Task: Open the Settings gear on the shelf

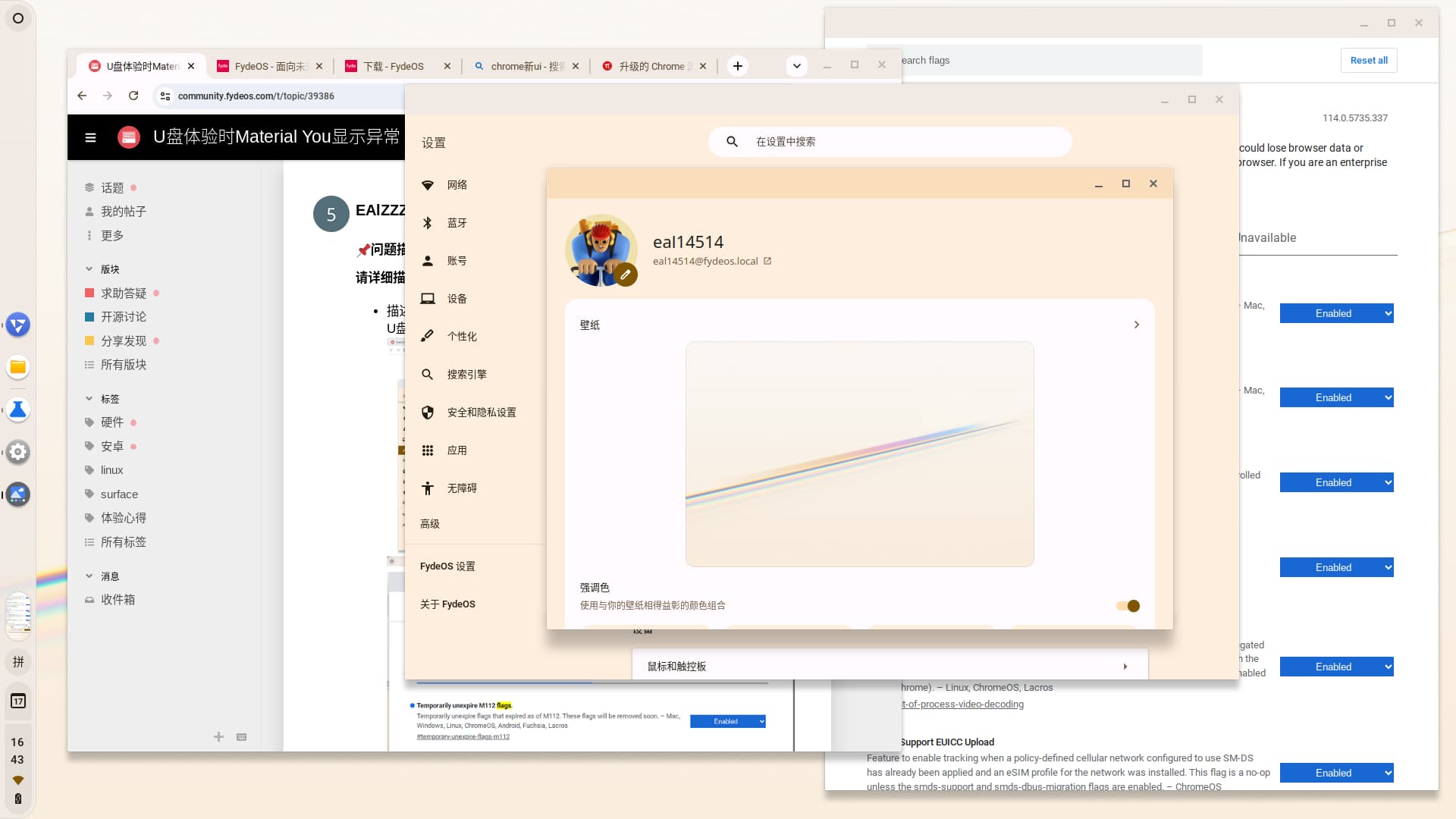Action: point(18,453)
